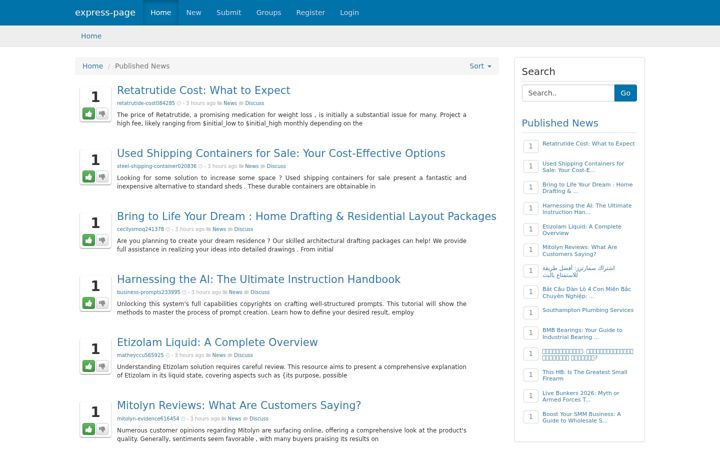Viewport: 720px width, 450px height.
Task: Upvote the Used Shipping Containers post
Action: coord(89,177)
